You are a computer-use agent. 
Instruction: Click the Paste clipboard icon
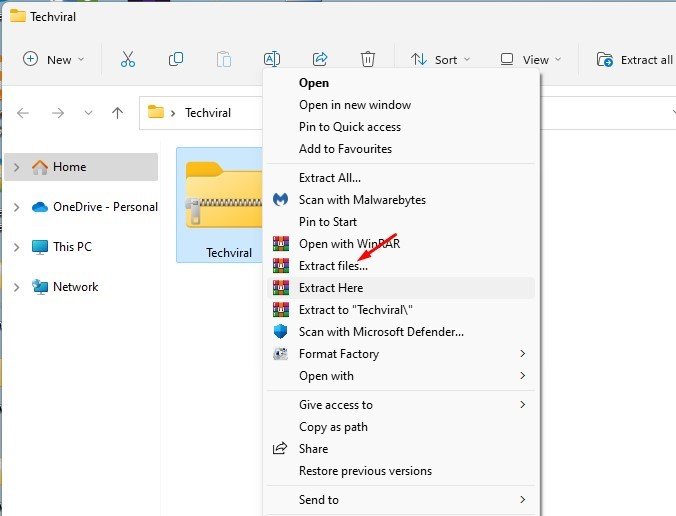pos(224,59)
